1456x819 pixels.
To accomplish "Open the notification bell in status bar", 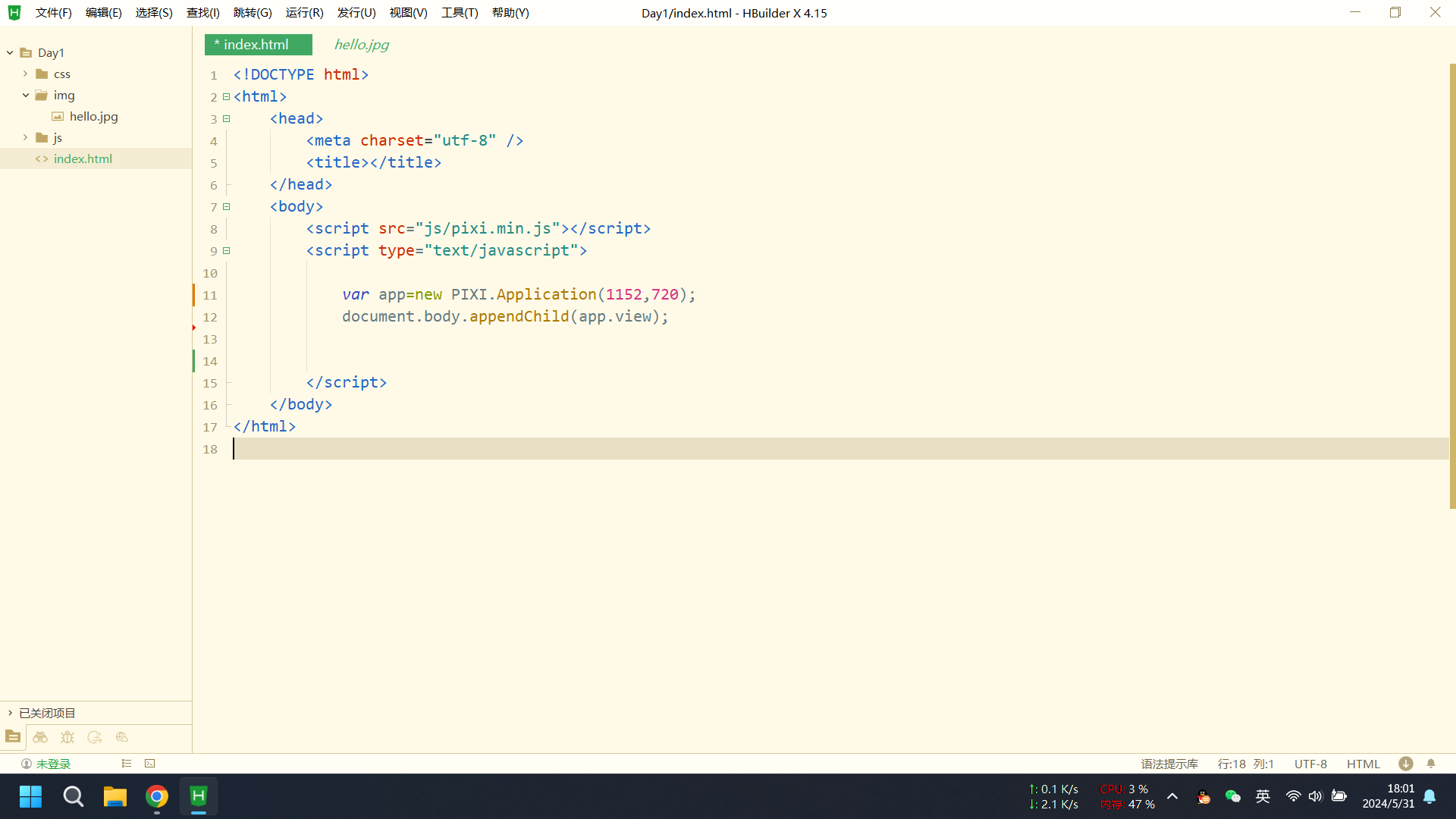I will [1431, 764].
